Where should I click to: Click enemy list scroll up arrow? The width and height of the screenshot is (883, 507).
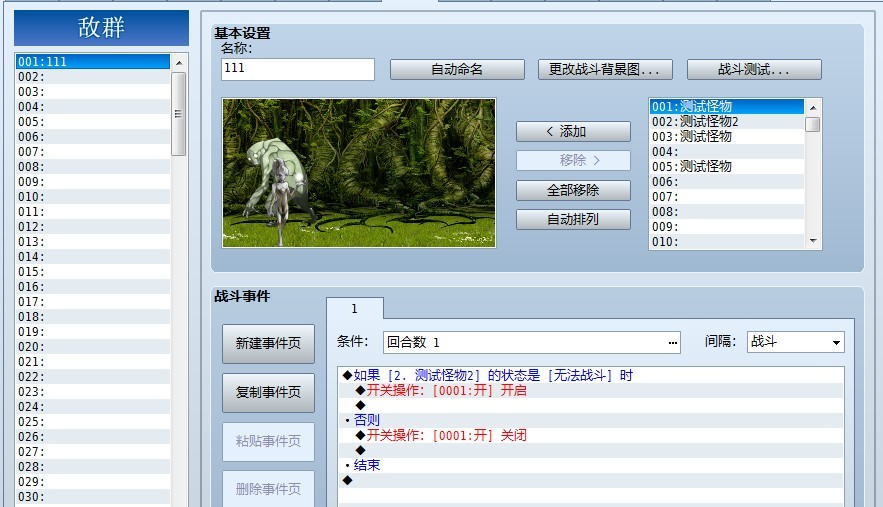pyautogui.click(x=813, y=107)
